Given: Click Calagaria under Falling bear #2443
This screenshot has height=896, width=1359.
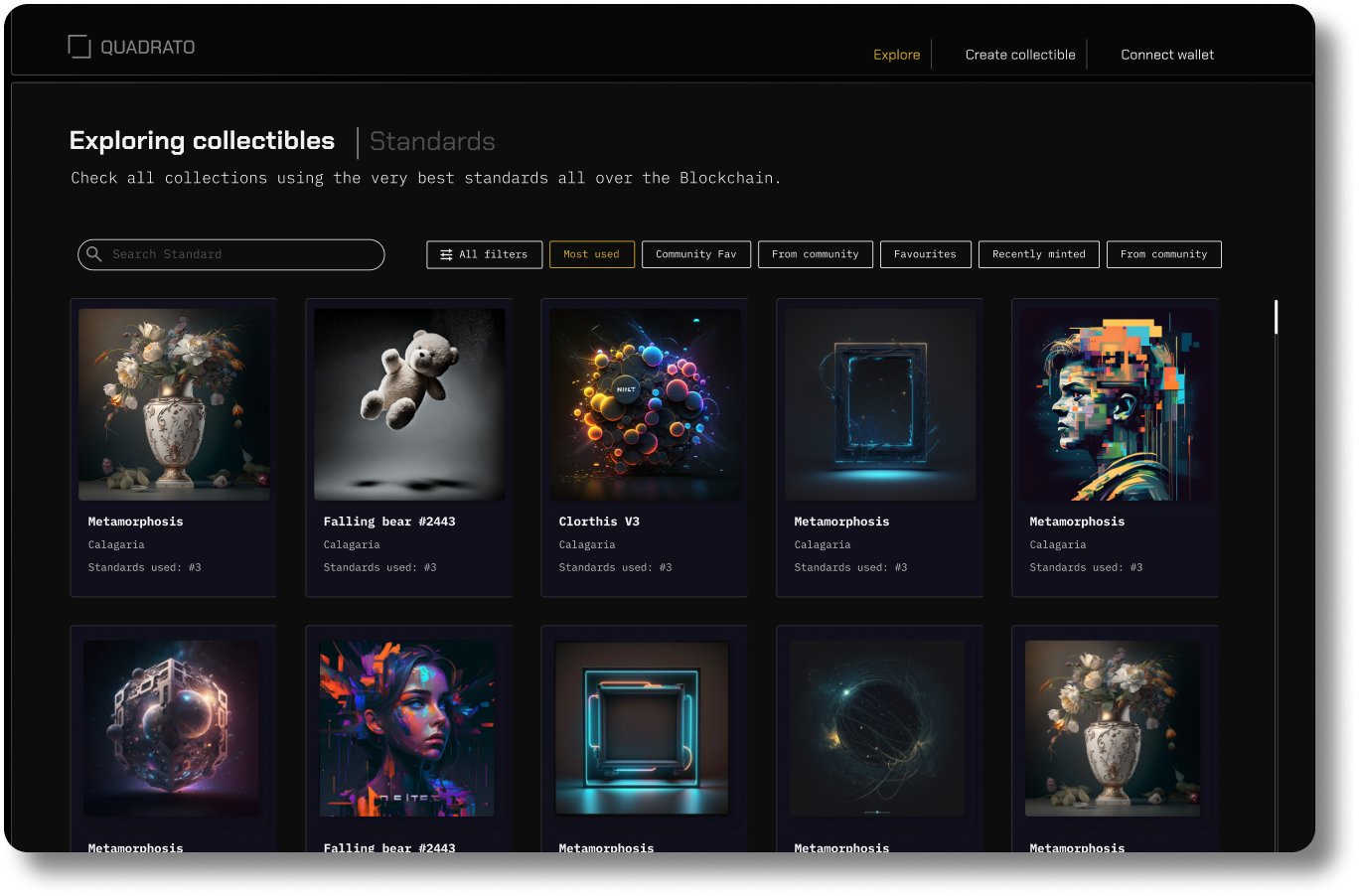Looking at the screenshot, I should (352, 545).
